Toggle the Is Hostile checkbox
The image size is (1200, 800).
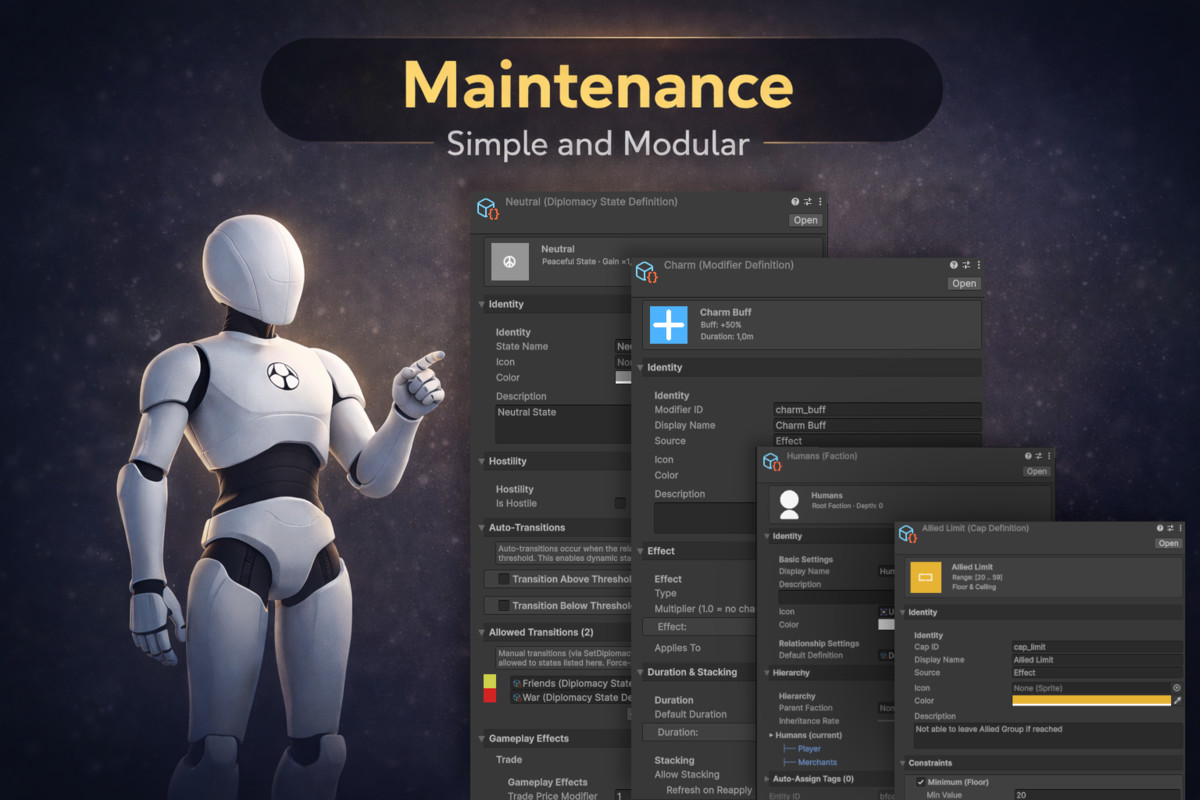(x=620, y=503)
